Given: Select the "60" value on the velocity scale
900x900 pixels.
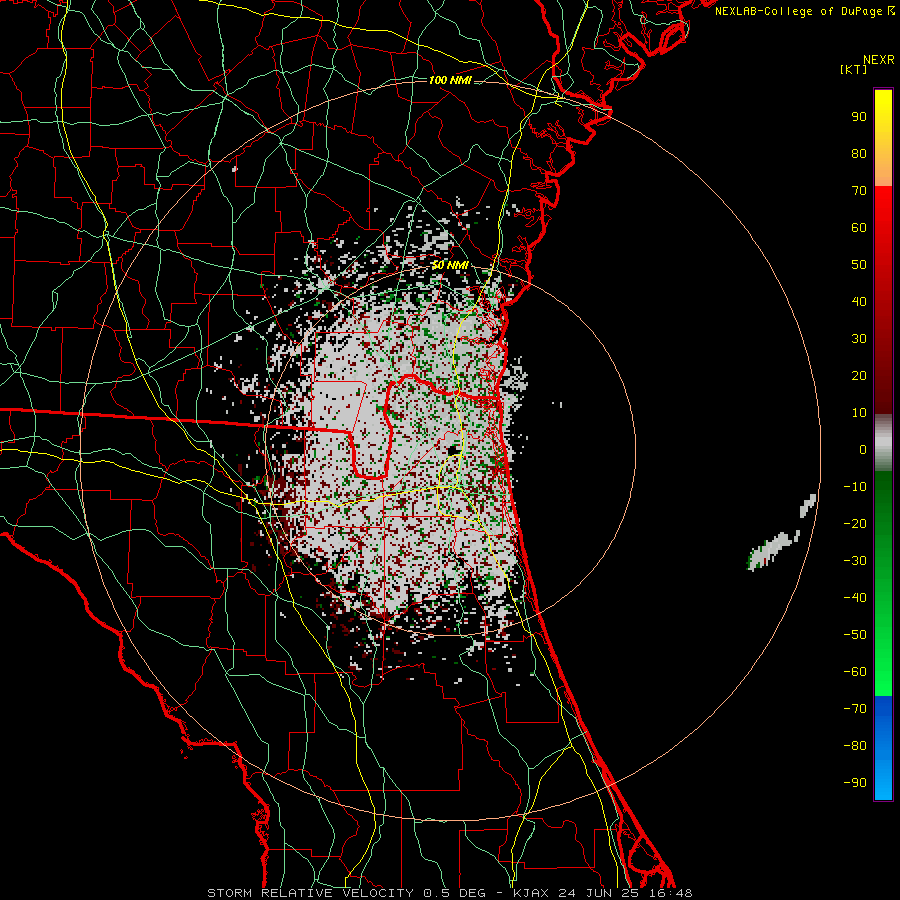Looking at the screenshot, I should pos(859,228).
